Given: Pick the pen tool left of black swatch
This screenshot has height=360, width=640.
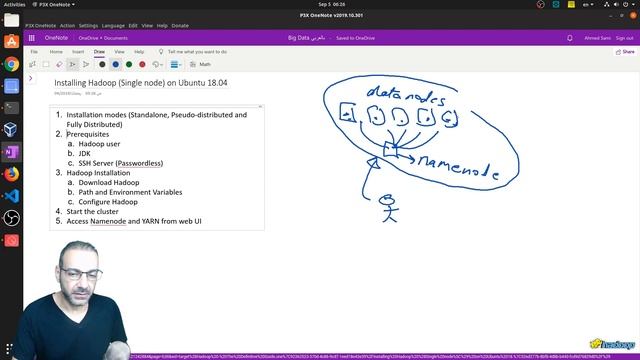Looking at the screenshot, I should click(x=86, y=64).
